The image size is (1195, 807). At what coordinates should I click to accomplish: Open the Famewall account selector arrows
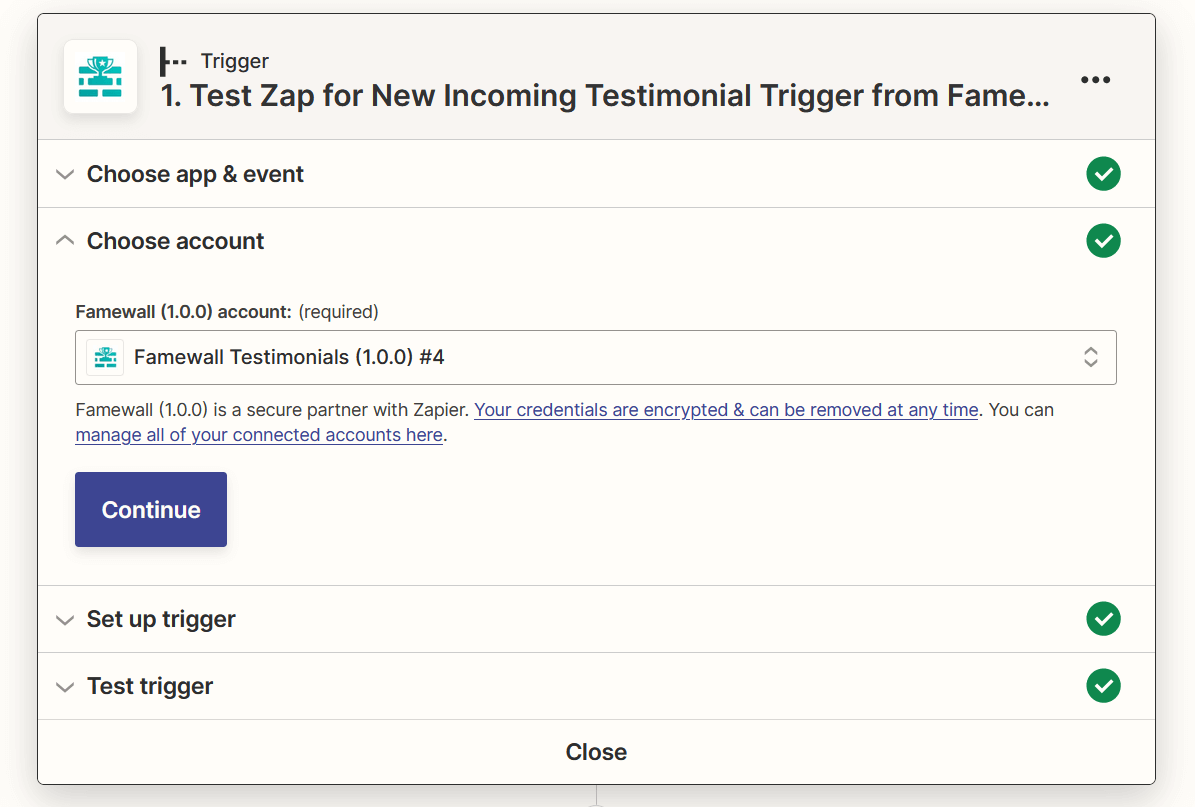tap(1091, 357)
